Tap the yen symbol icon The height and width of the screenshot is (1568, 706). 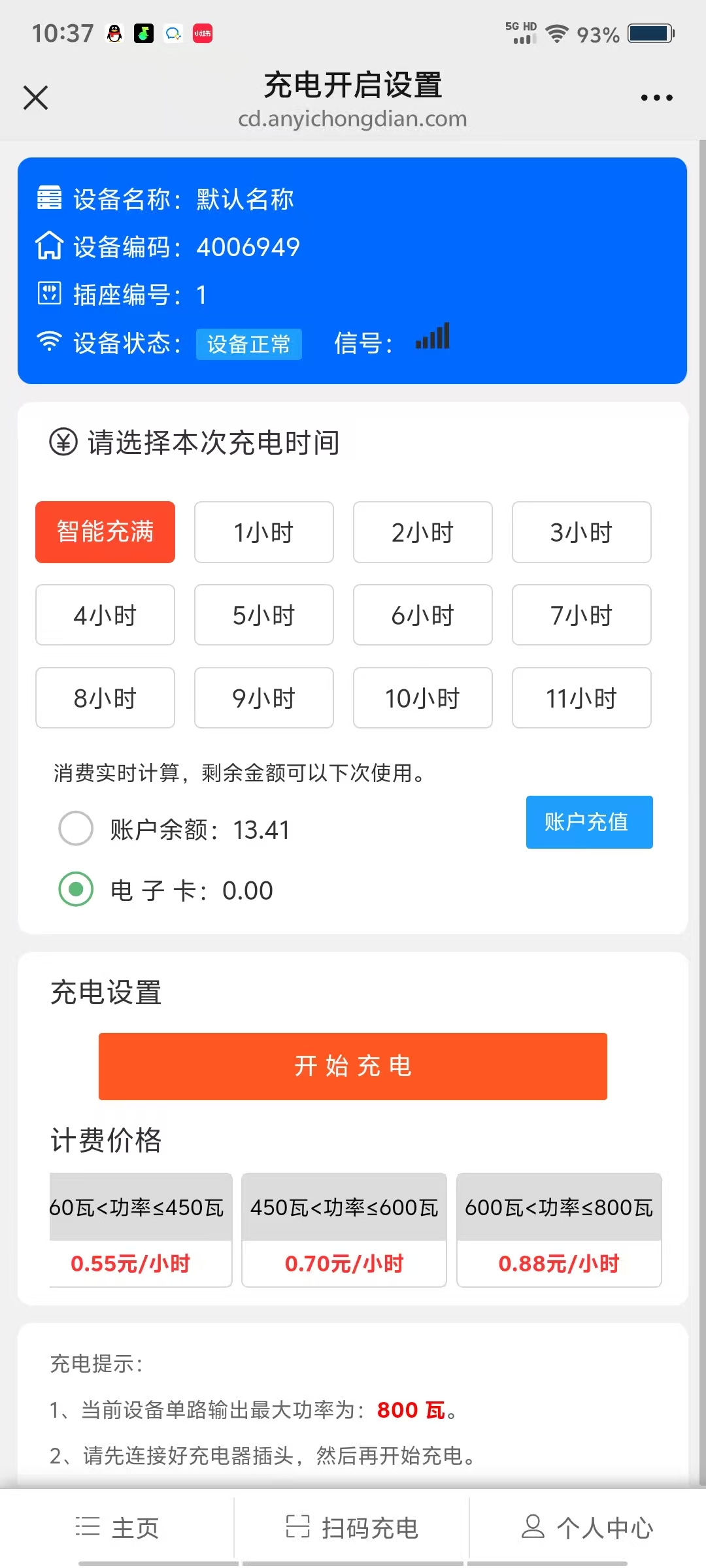pyautogui.click(x=63, y=442)
